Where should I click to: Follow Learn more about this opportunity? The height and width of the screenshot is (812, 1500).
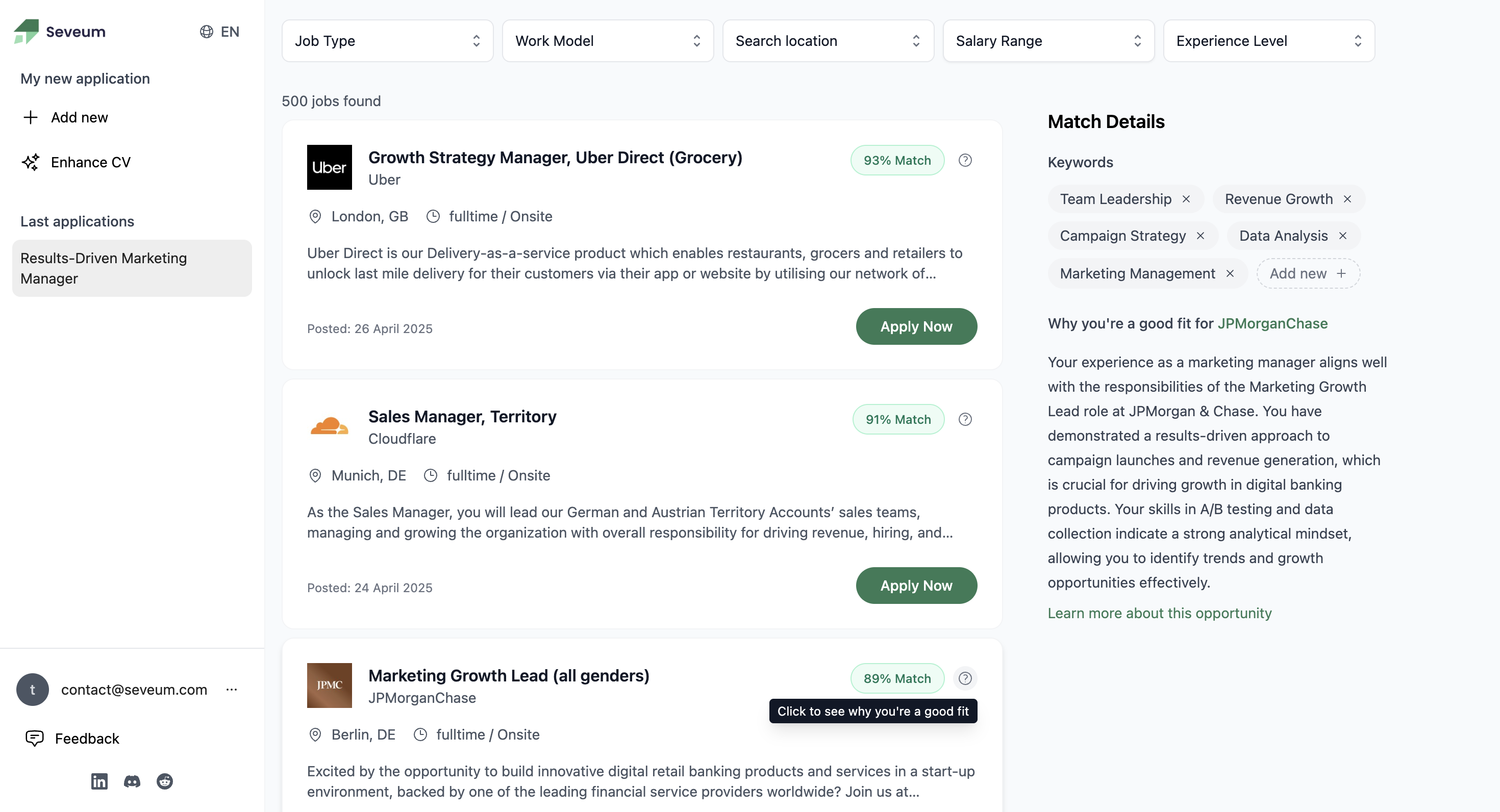tap(1159, 613)
